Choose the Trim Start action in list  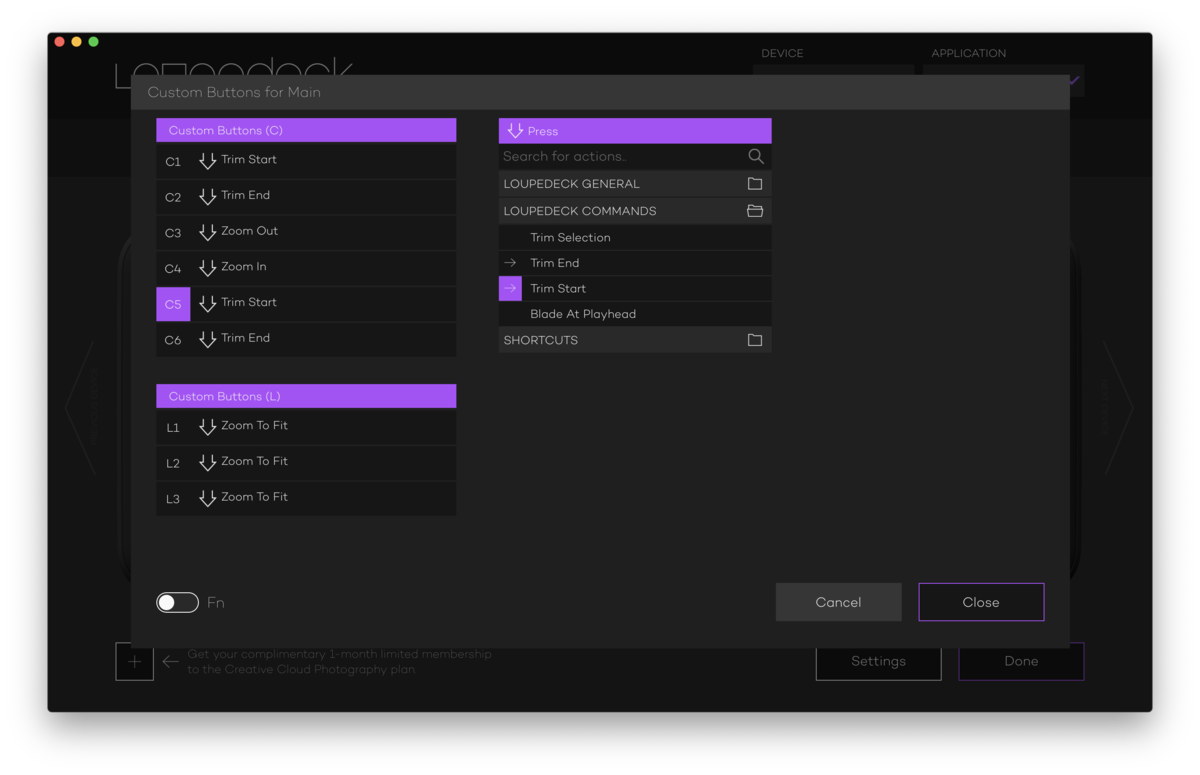[x=635, y=288]
